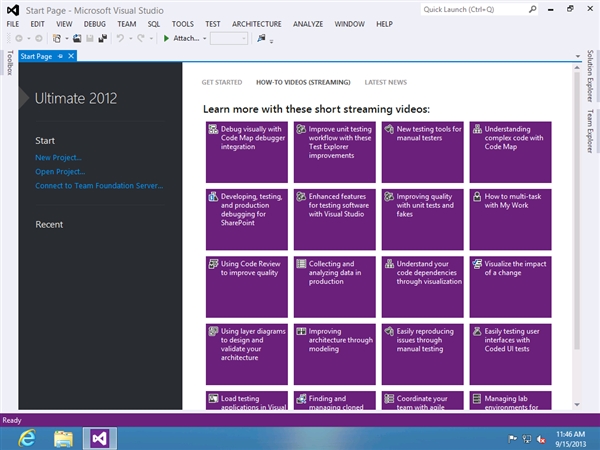The image size is (600, 450).
Task: Click the Navigate Backward toolbar icon
Action: [19, 38]
